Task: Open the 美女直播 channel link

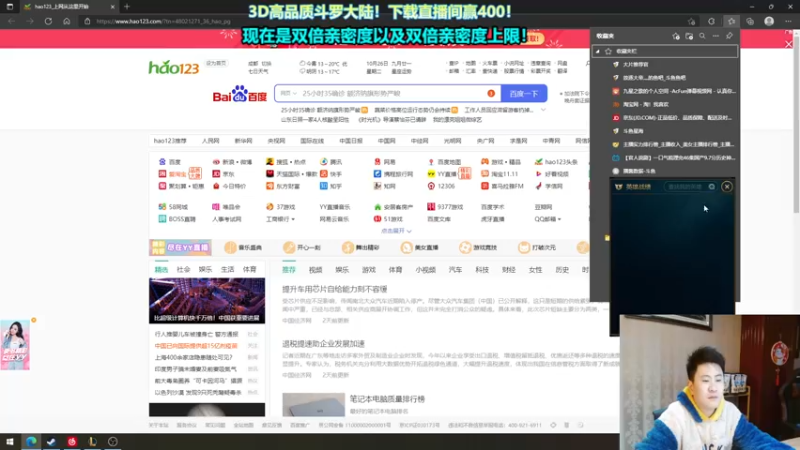Action: point(419,247)
